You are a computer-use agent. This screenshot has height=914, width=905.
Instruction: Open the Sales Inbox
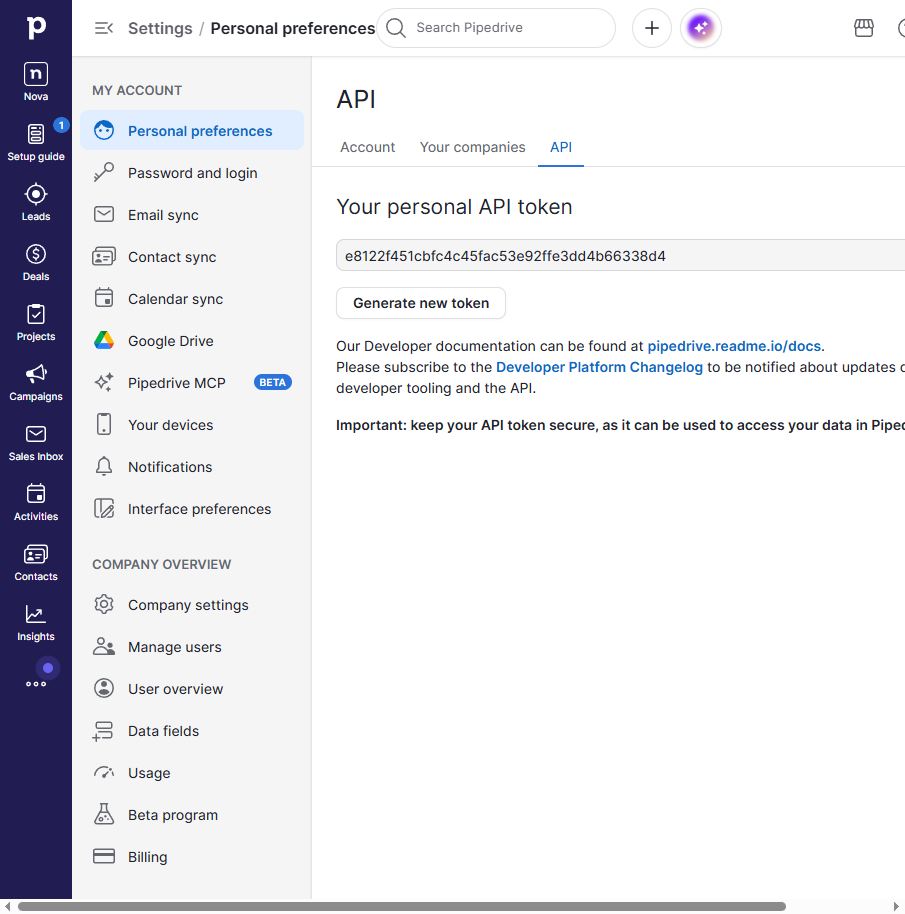point(36,442)
